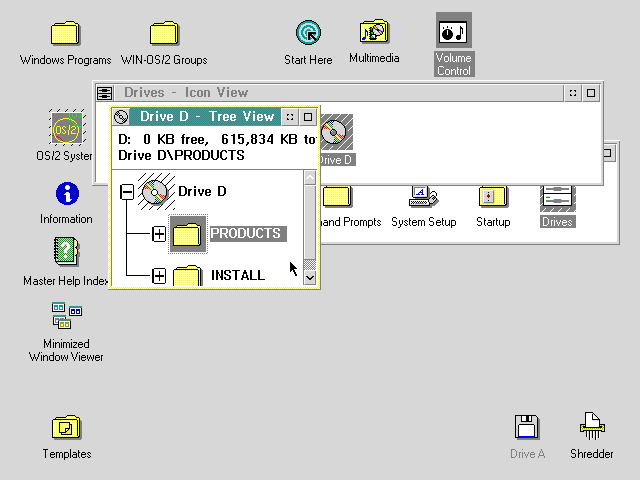Image resolution: width=640 pixels, height=480 pixels.
Task: Click the Drive D CD icon in tree
Action: (x=157, y=191)
